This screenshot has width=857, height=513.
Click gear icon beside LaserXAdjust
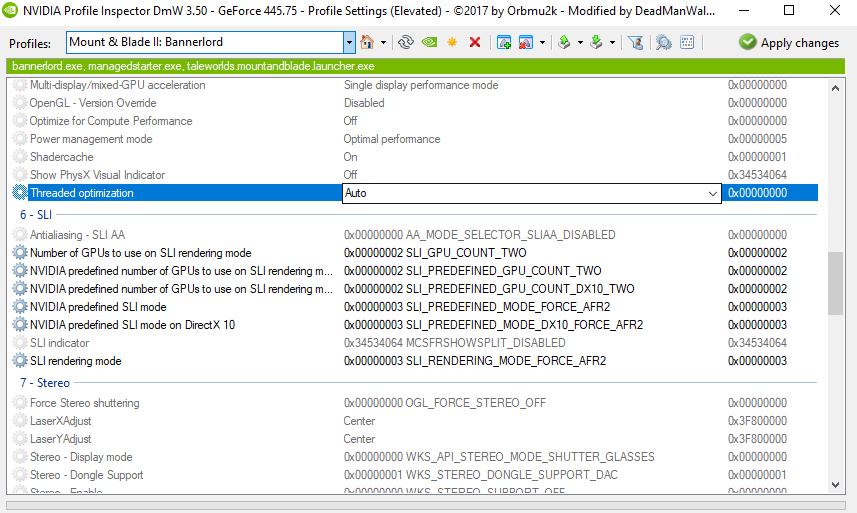click(20, 421)
